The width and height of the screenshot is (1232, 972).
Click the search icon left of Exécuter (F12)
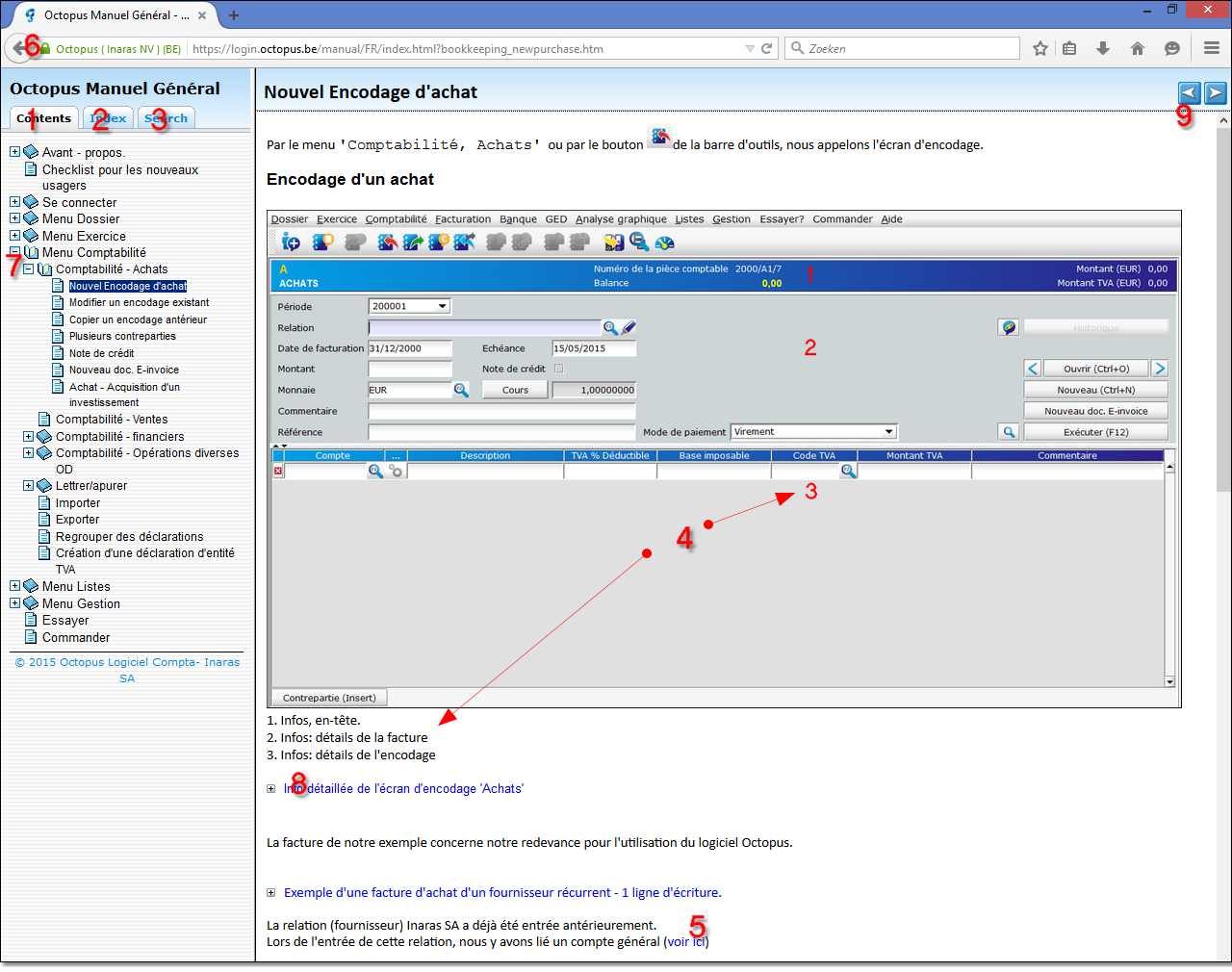[x=1009, y=432]
